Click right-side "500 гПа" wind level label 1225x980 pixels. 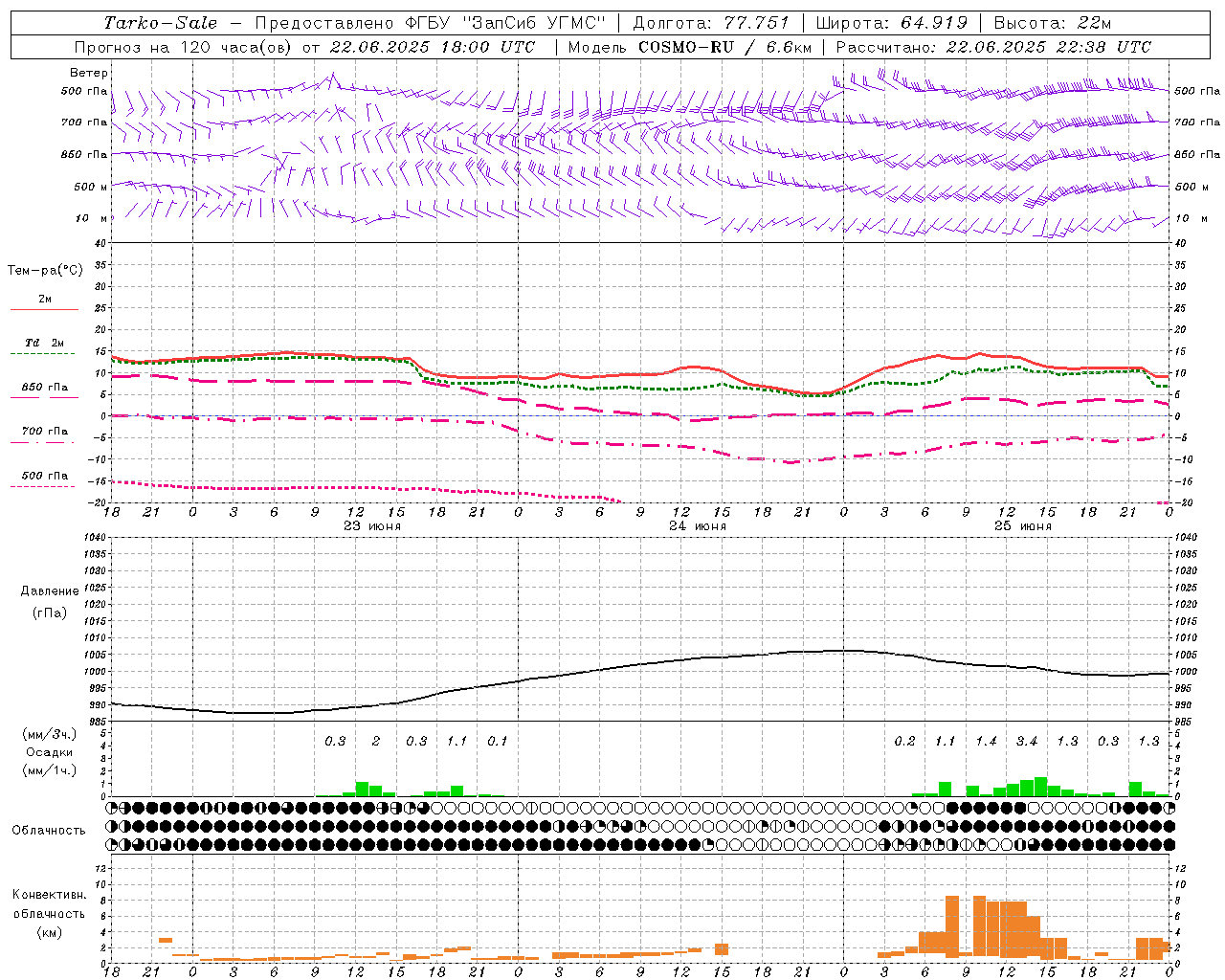1197,91
